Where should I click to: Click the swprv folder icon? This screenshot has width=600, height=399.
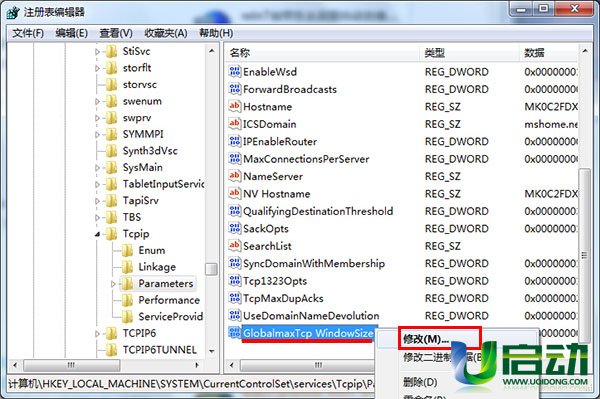(x=111, y=118)
